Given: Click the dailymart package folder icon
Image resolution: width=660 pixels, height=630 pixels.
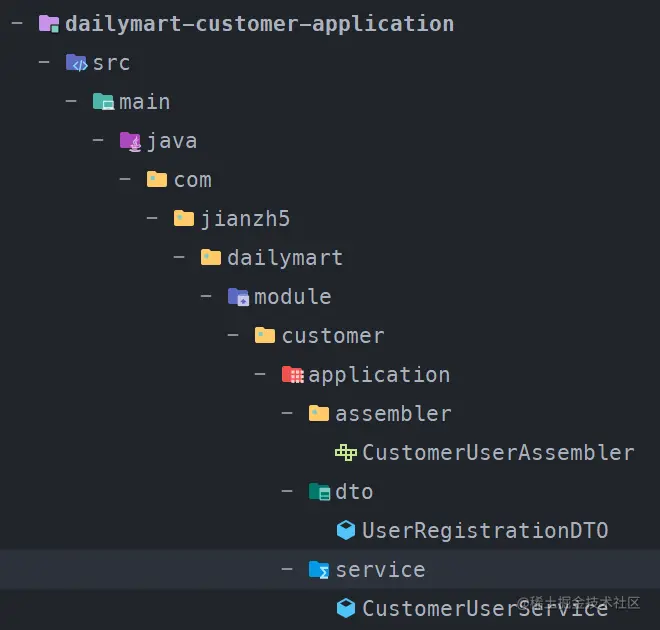Looking at the screenshot, I should coord(211,258).
